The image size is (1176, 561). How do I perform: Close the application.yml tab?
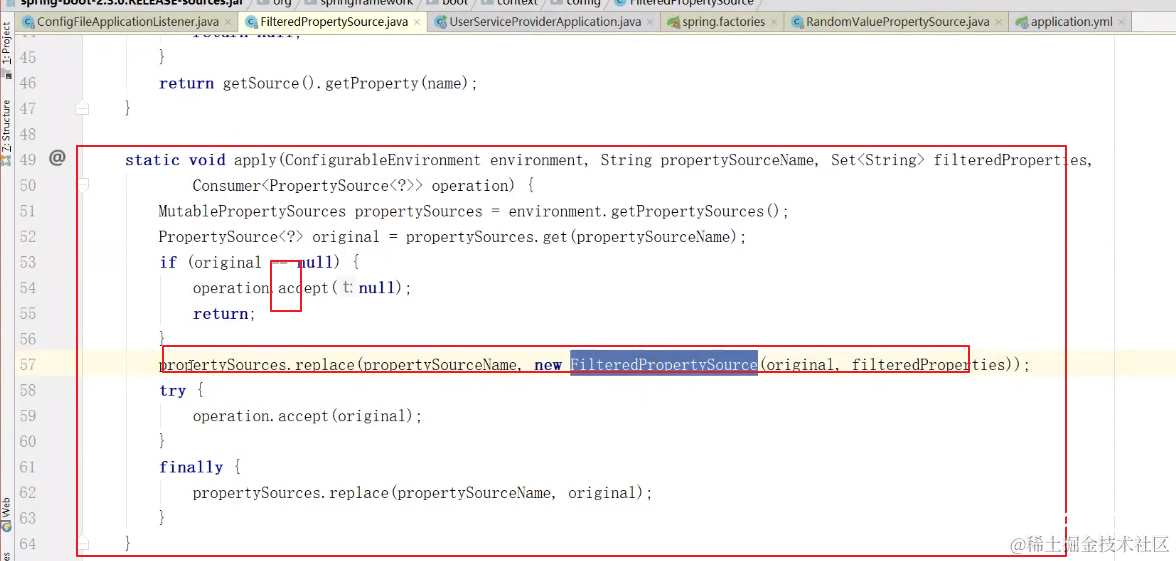click(1120, 22)
